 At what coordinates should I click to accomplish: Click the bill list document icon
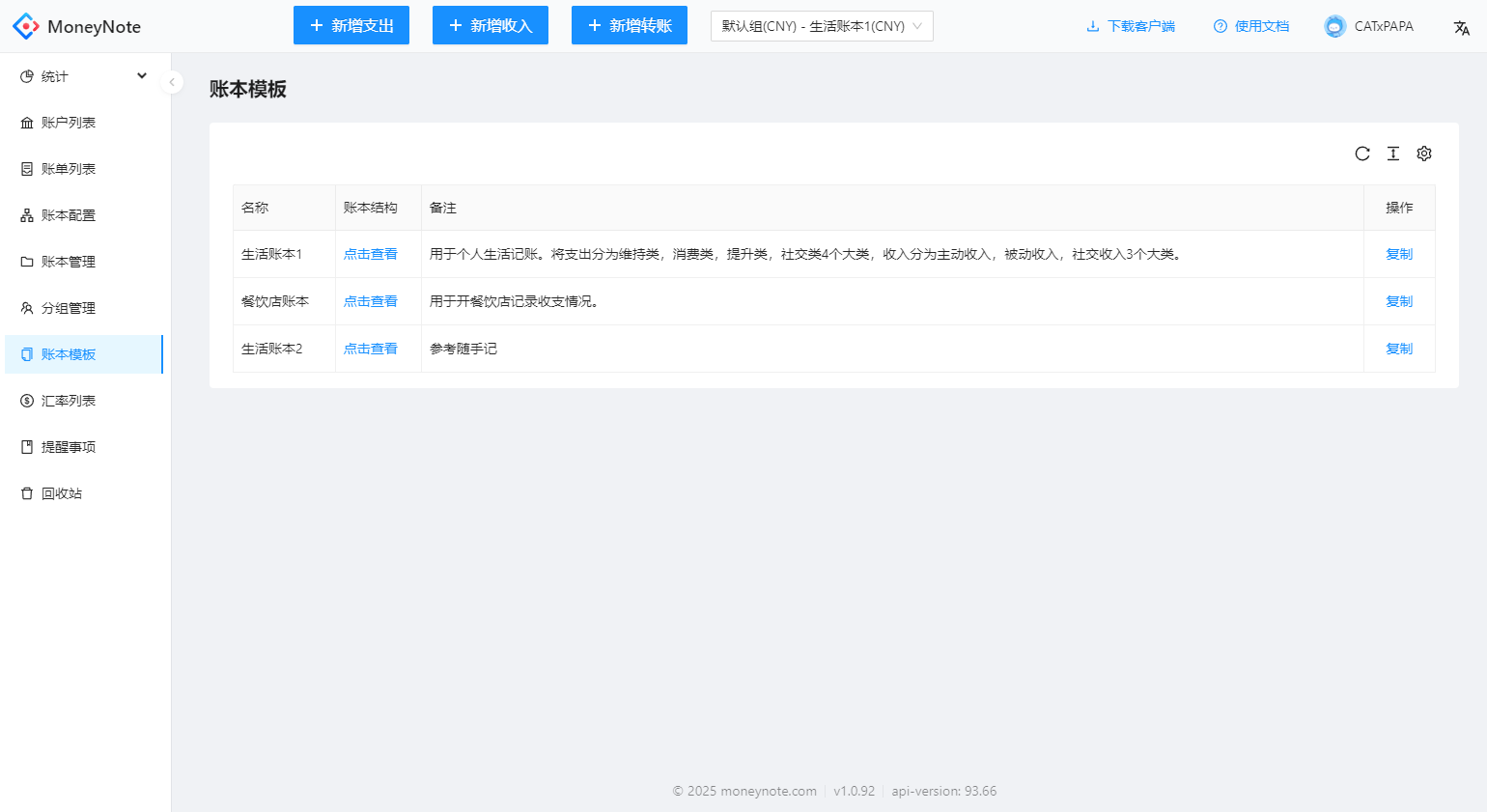tap(27, 169)
